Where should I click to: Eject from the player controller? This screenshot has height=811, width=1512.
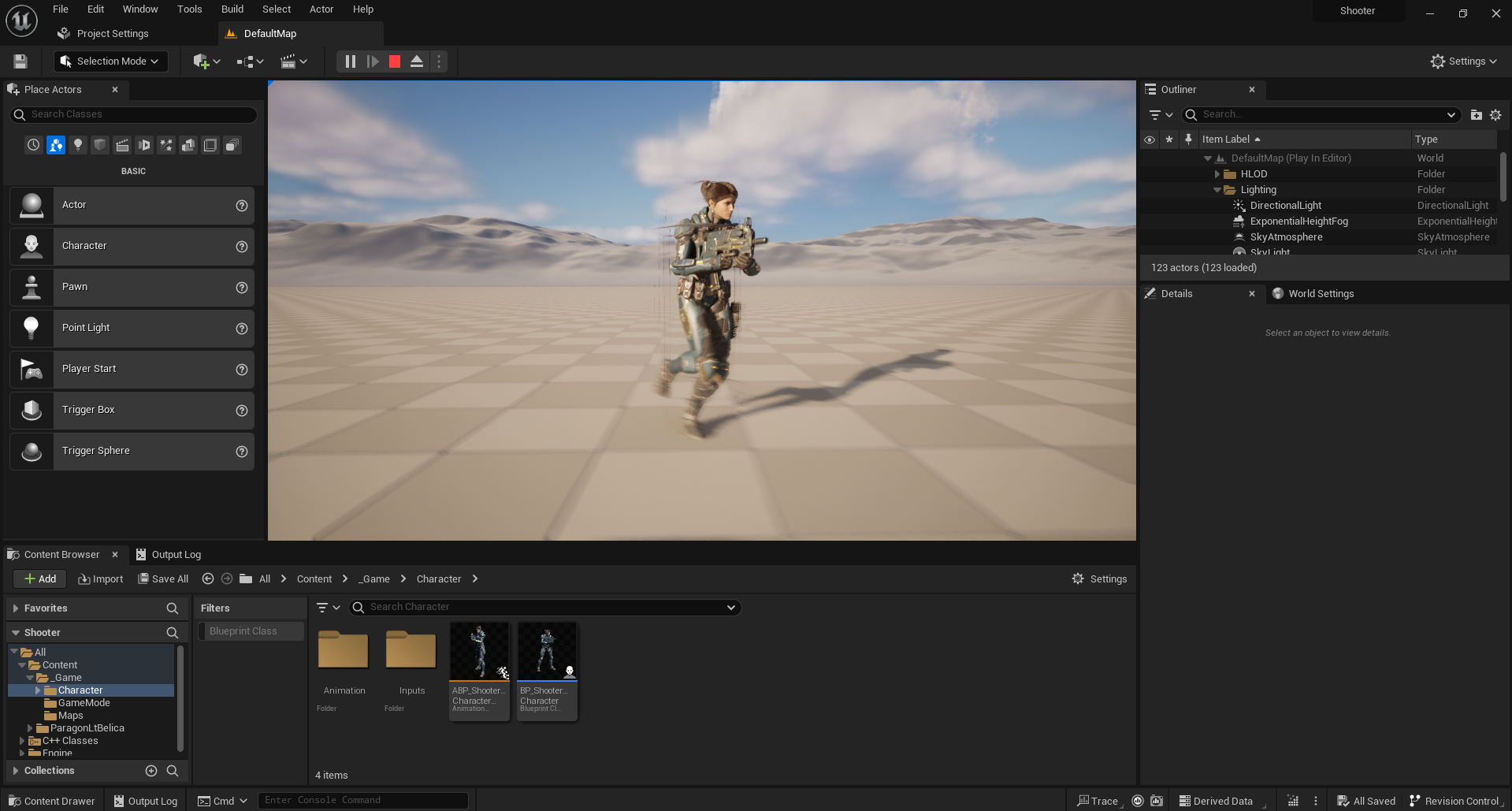(417, 61)
